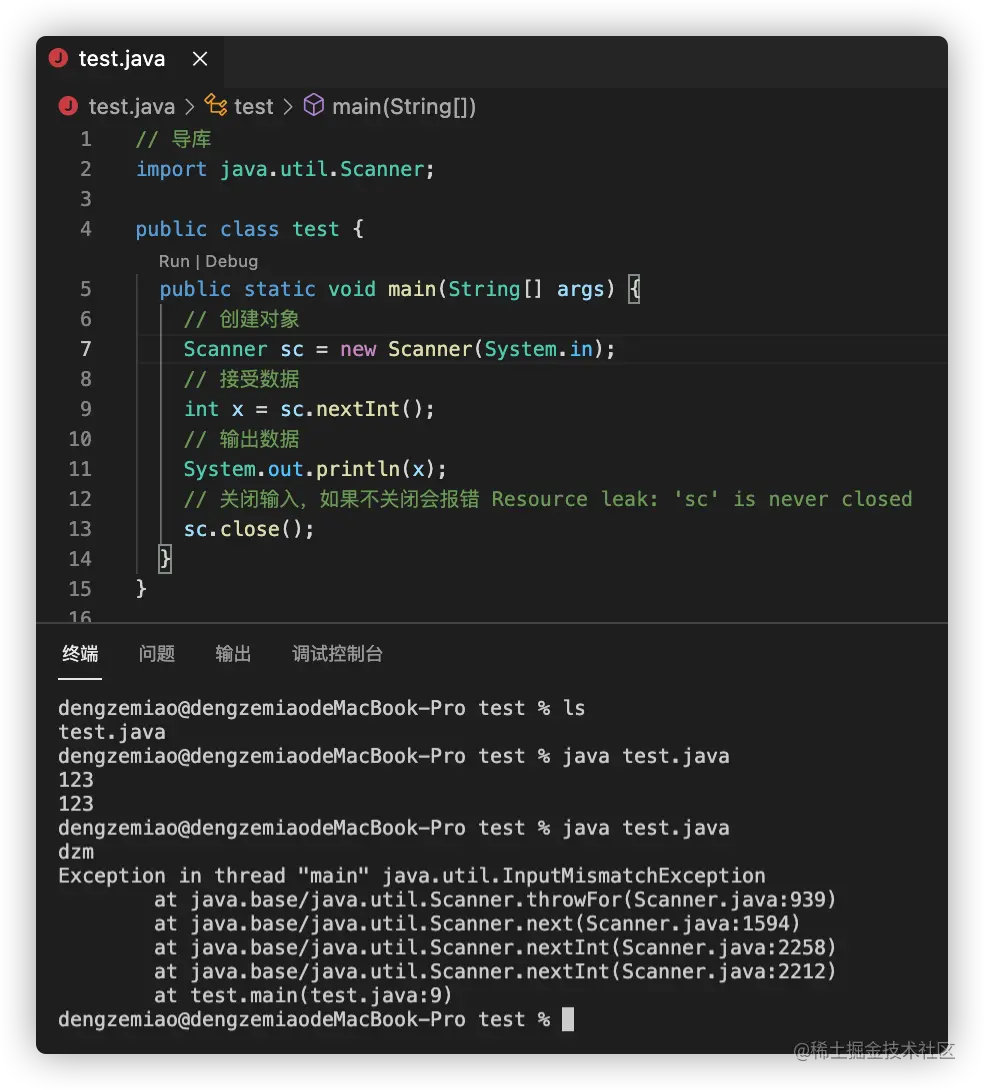Click terminal output 'dzm'
This screenshot has height=1090, width=984.
click(x=76, y=852)
